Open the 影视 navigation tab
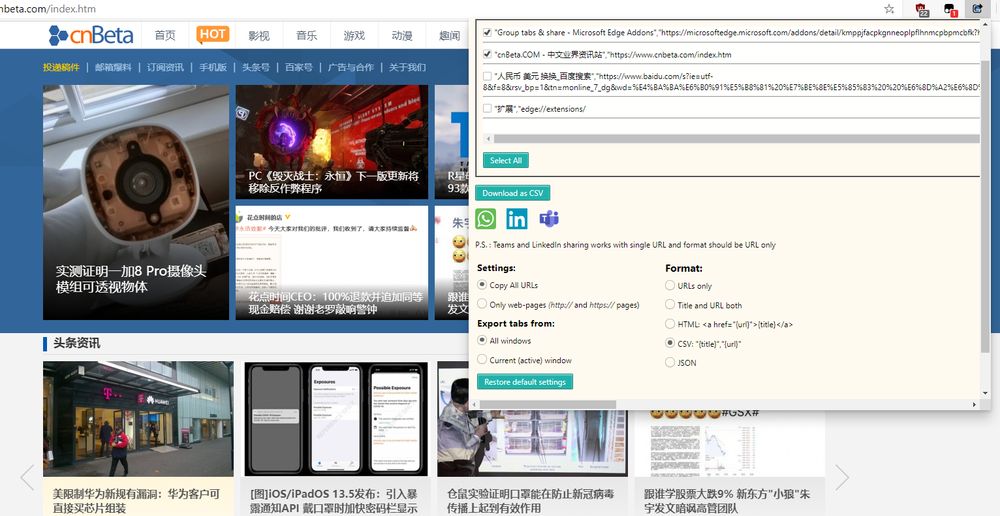The image size is (1000, 516). [x=258, y=36]
